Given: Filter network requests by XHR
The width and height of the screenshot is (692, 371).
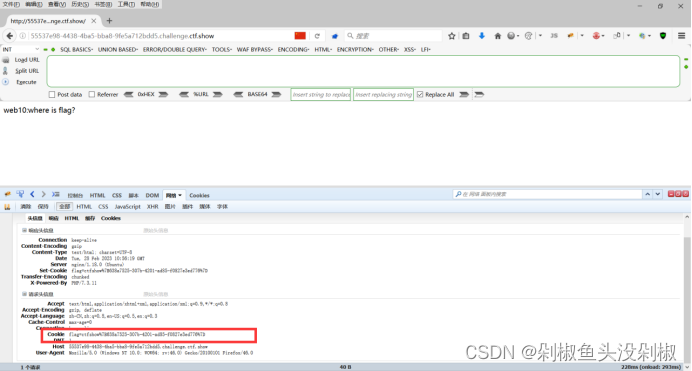Looking at the screenshot, I should (x=153, y=206).
